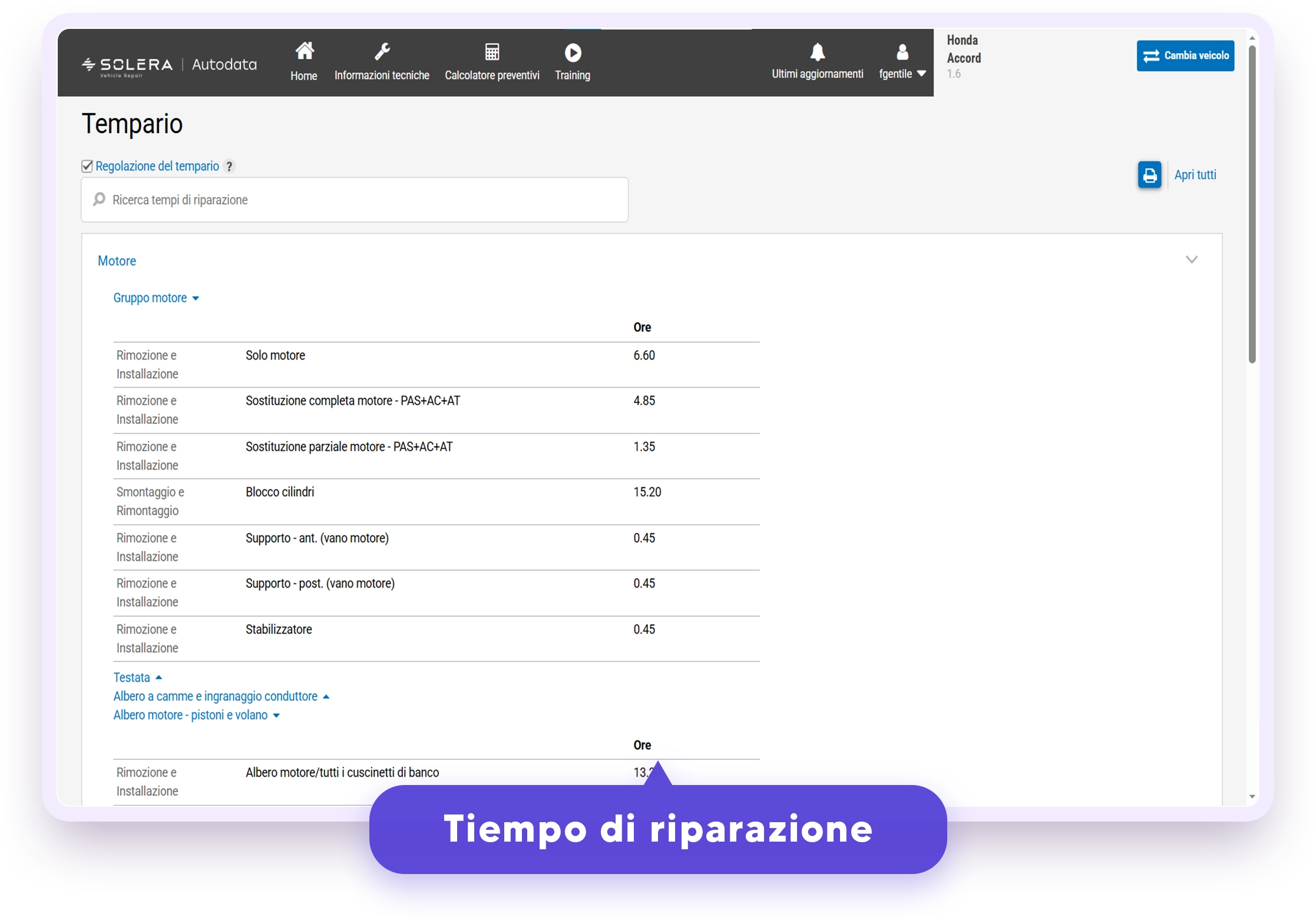The width and height of the screenshot is (1316, 920).
Task: Collapse the Motore section chevron
Action: tap(1192, 260)
